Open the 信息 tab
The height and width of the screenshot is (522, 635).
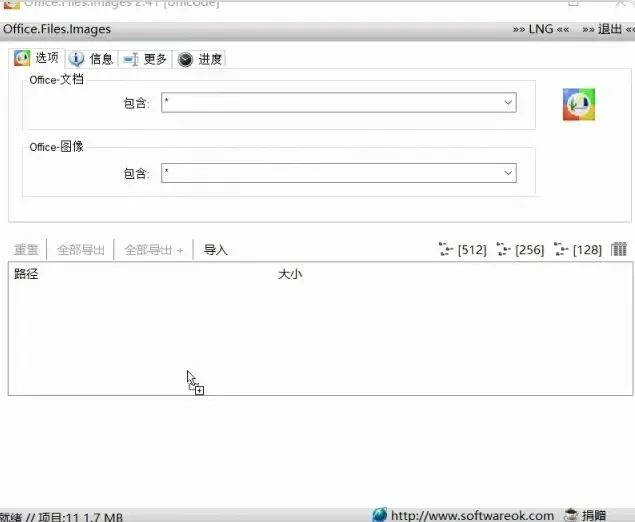click(x=92, y=59)
